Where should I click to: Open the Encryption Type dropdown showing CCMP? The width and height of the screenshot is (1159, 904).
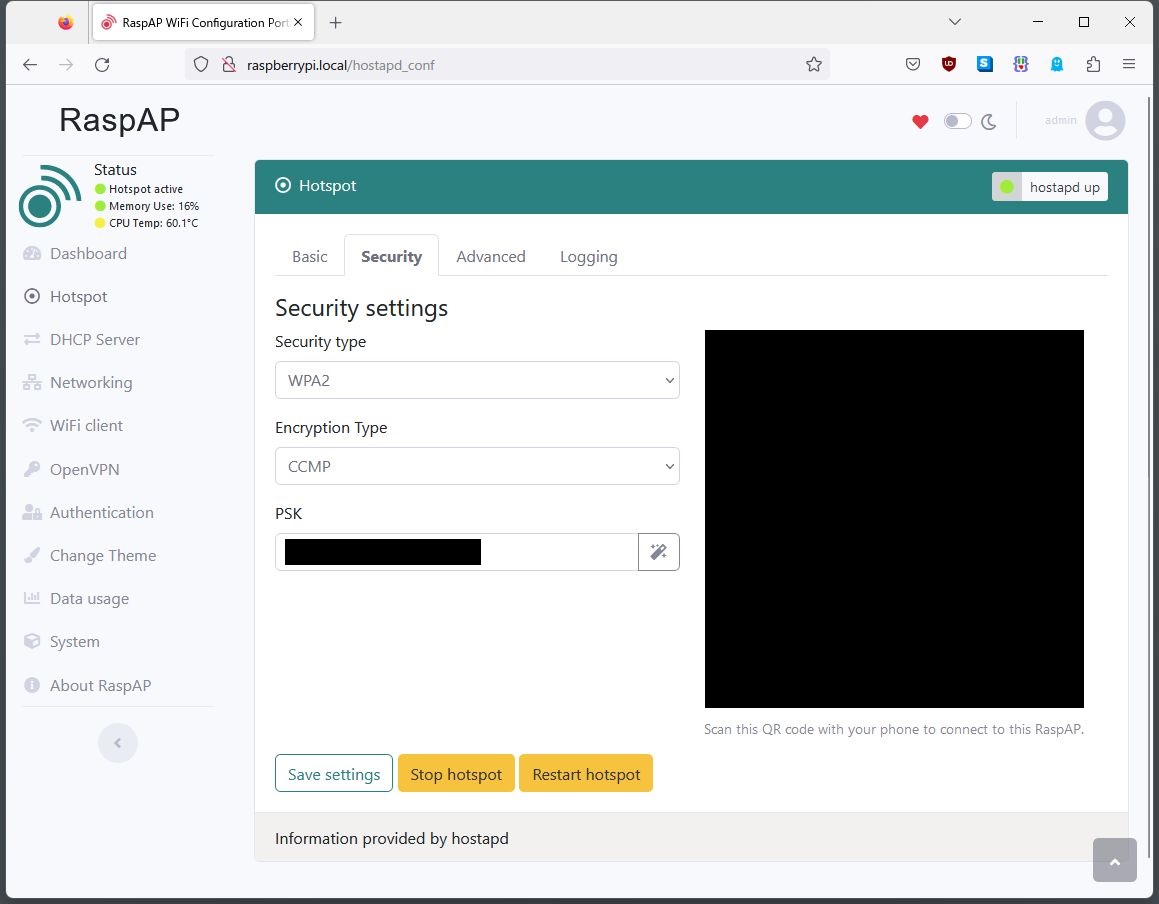pos(477,466)
